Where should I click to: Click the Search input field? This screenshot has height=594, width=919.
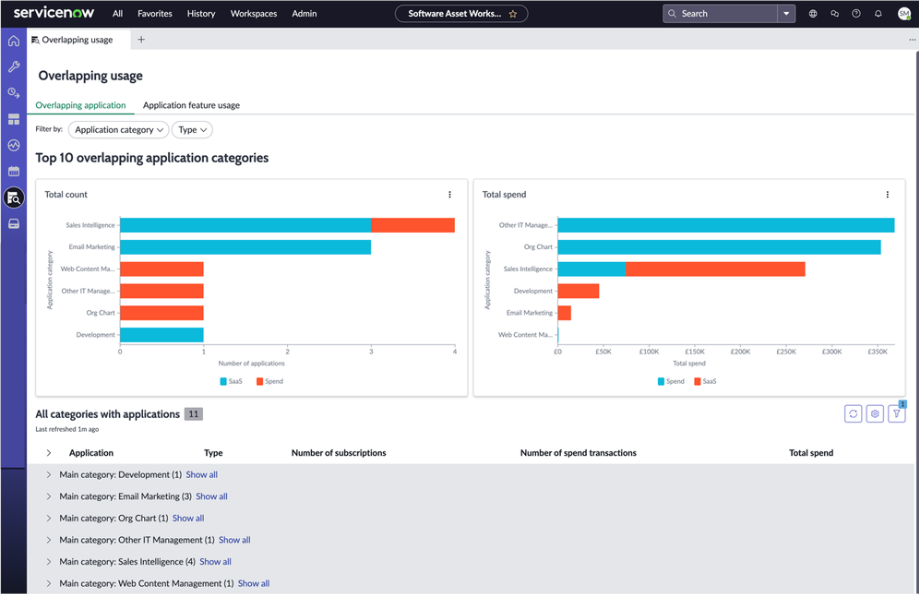[x=720, y=13]
